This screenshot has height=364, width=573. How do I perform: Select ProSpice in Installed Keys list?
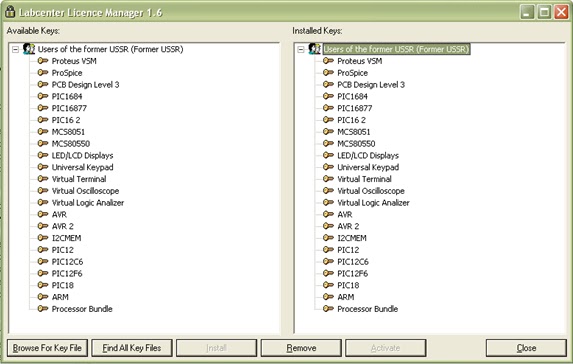(352, 73)
